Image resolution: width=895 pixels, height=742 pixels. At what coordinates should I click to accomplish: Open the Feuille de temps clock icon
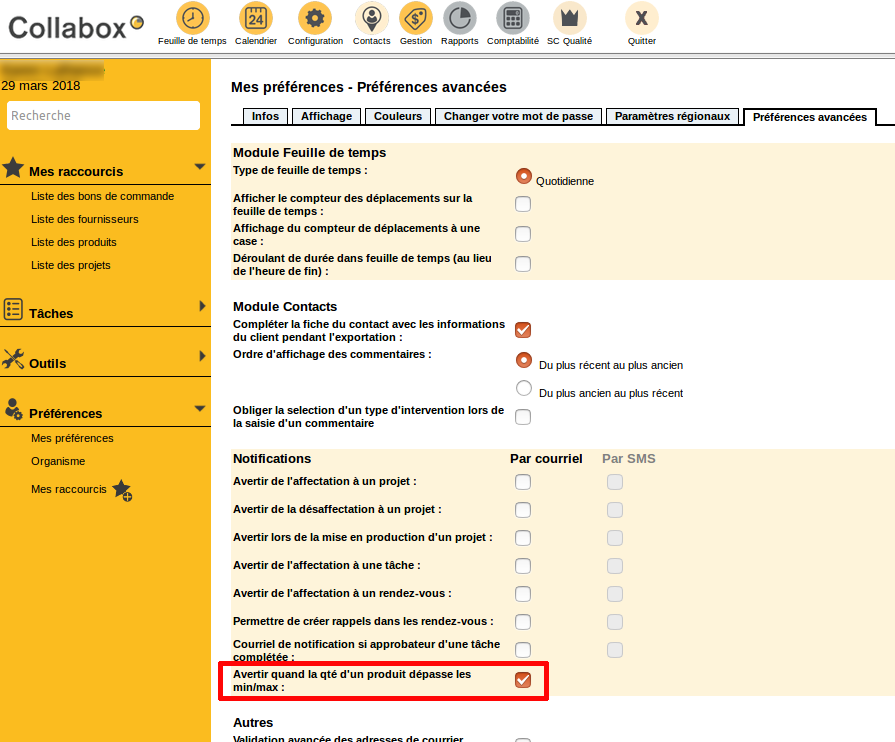(x=192, y=18)
